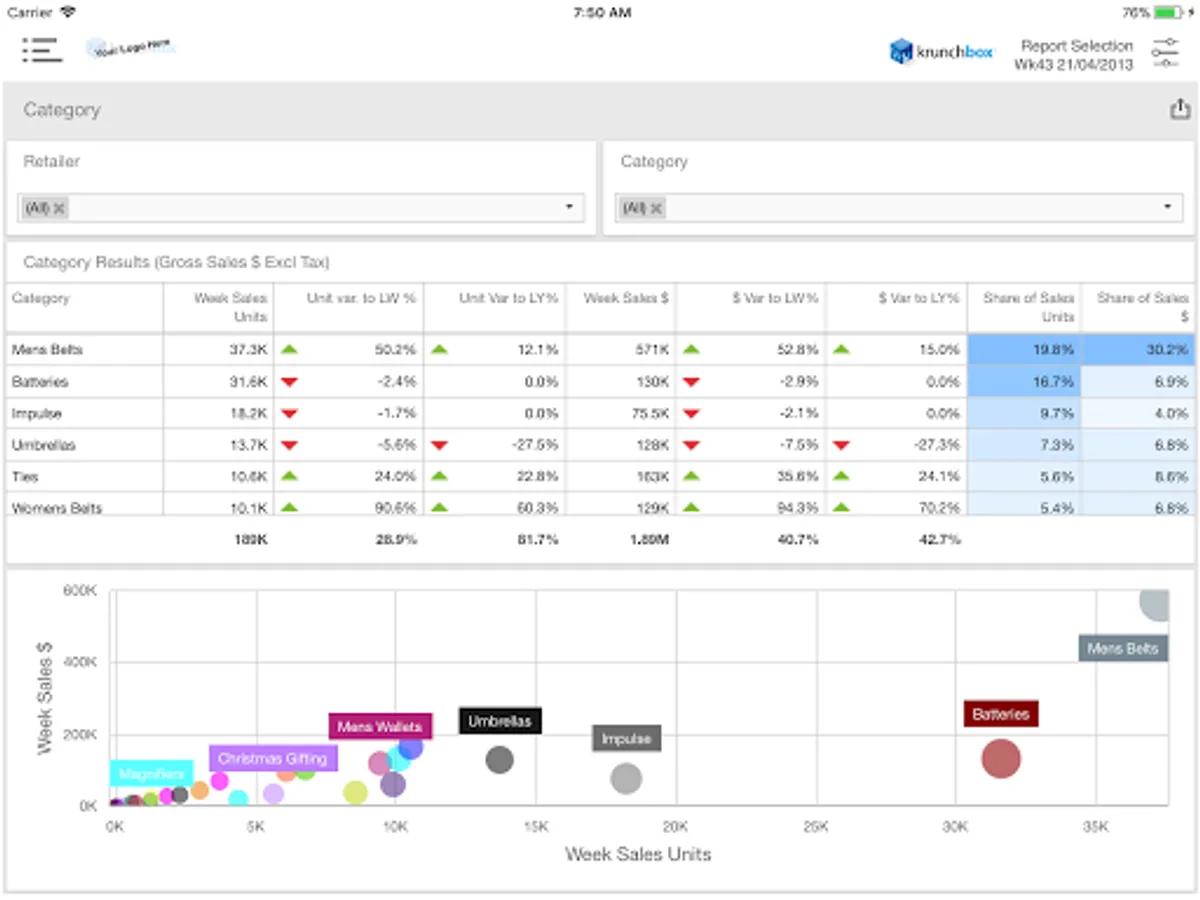The image size is (1200, 900).
Task: Click the Magnifiers chart label
Action: point(151,774)
